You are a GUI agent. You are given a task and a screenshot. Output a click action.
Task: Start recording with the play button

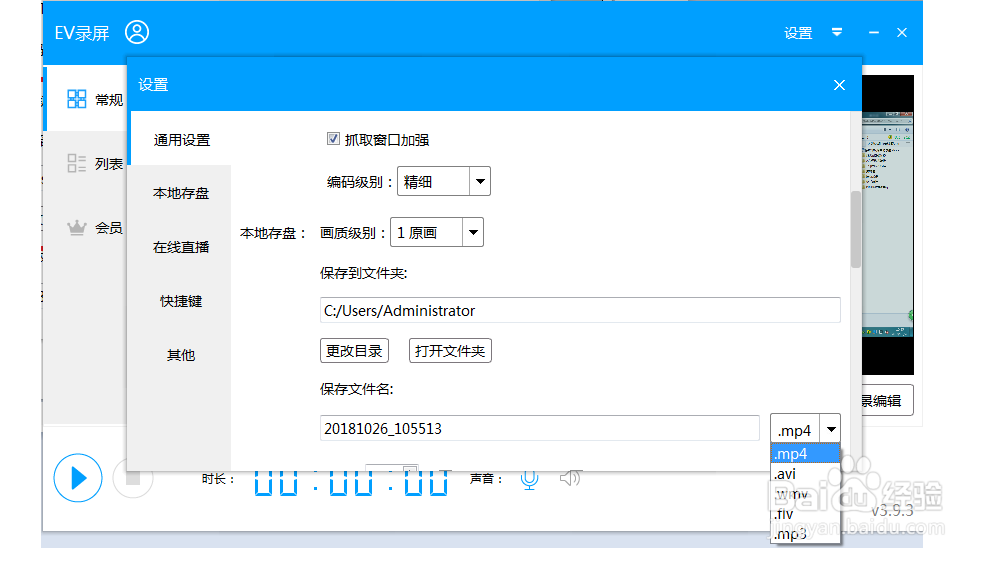78,478
